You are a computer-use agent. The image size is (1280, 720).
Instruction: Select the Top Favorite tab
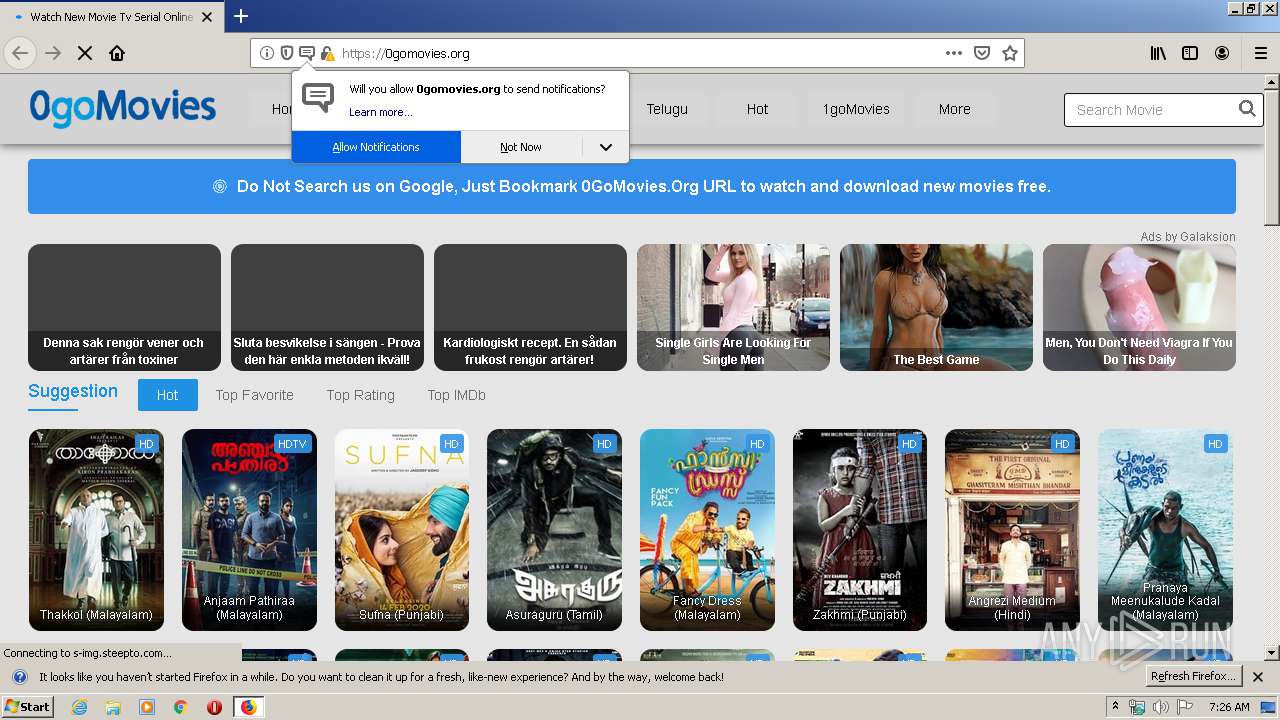coord(254,395)
